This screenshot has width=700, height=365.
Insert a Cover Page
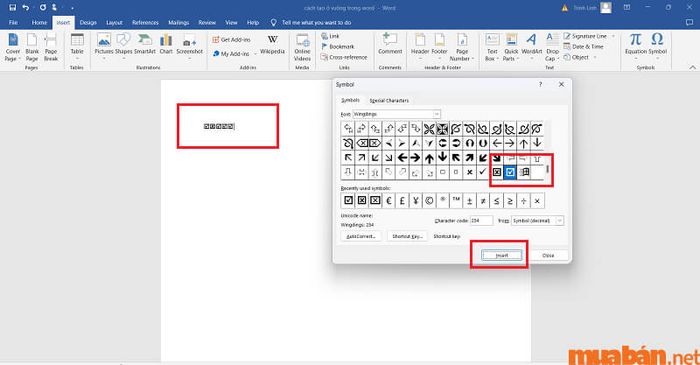pos(12,47)
